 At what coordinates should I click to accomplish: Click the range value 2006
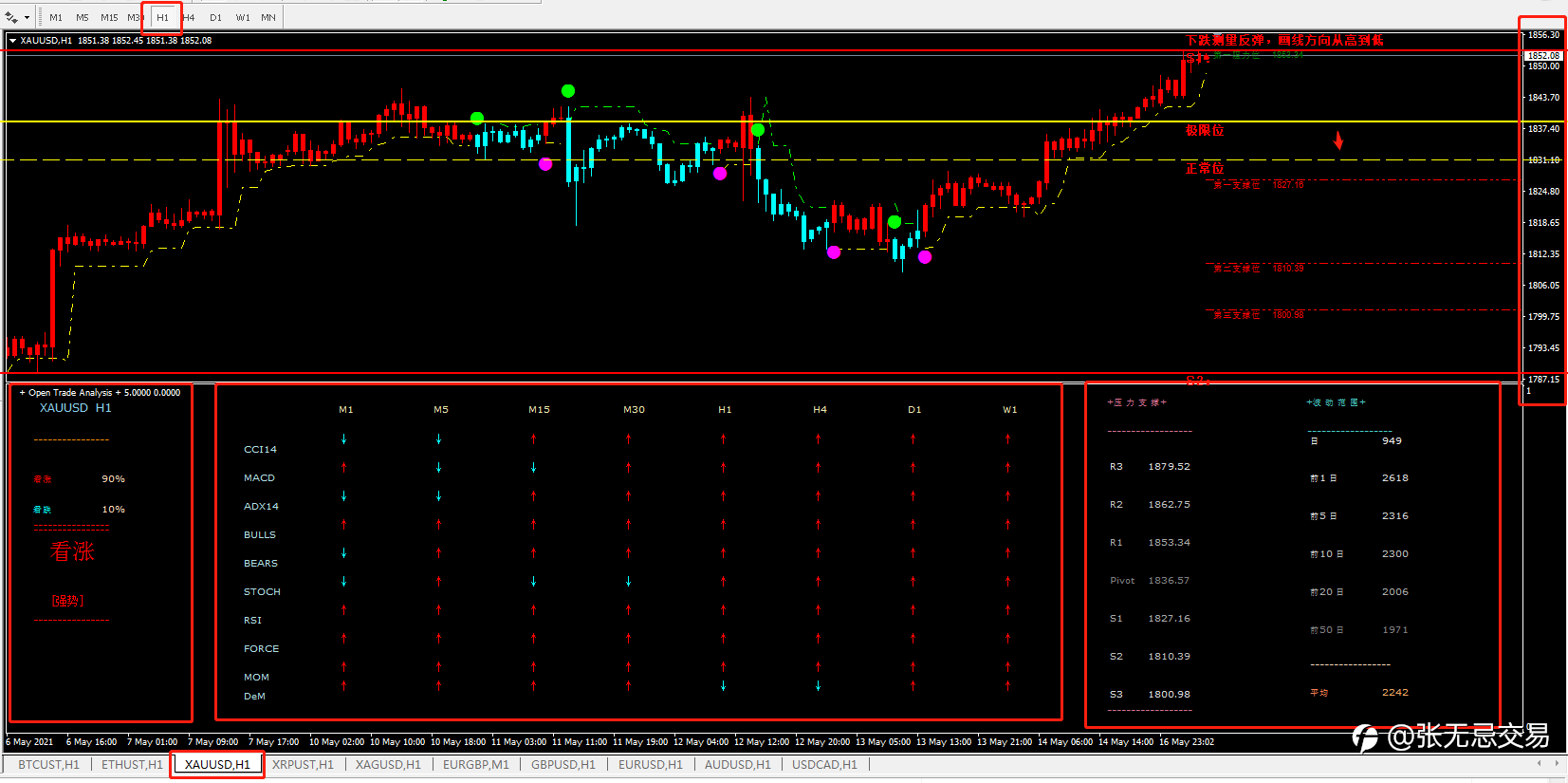tap(1395, 592)
